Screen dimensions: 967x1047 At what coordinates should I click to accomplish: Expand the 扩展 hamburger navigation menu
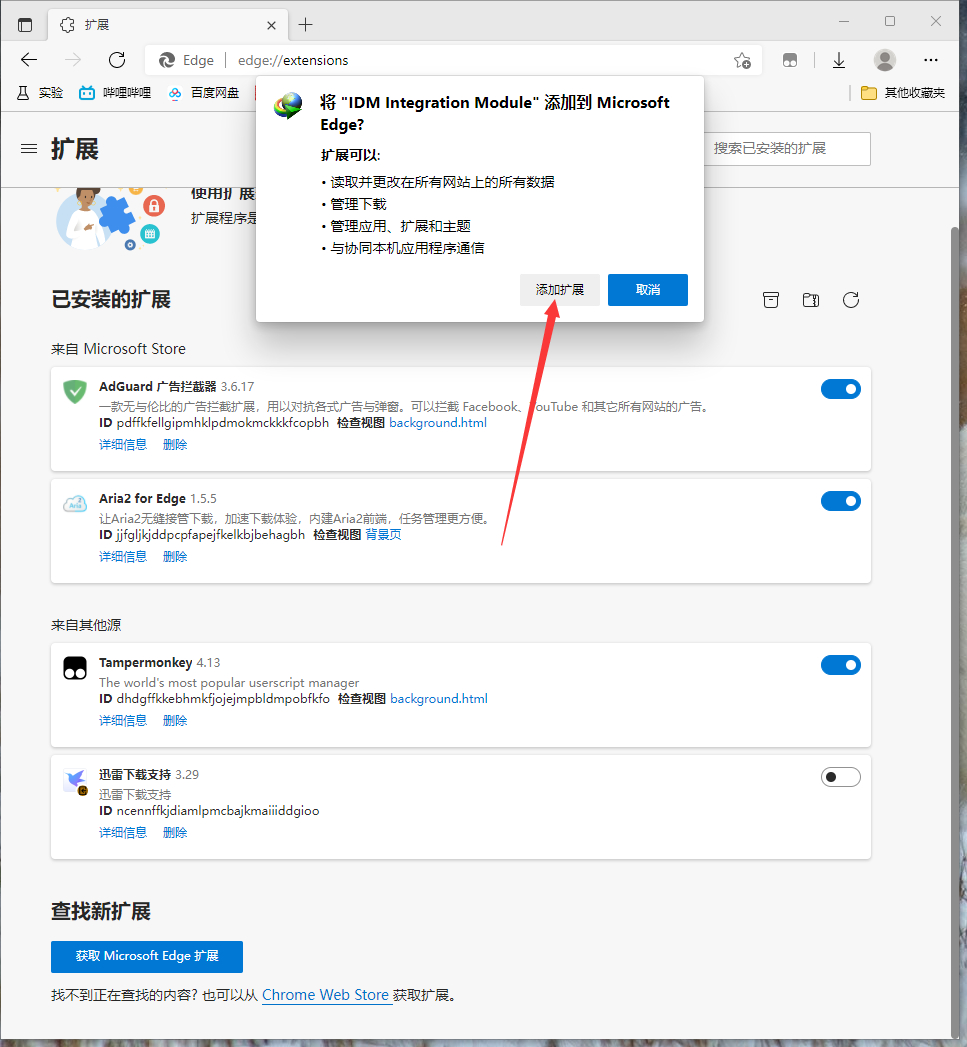click(29, 149)
